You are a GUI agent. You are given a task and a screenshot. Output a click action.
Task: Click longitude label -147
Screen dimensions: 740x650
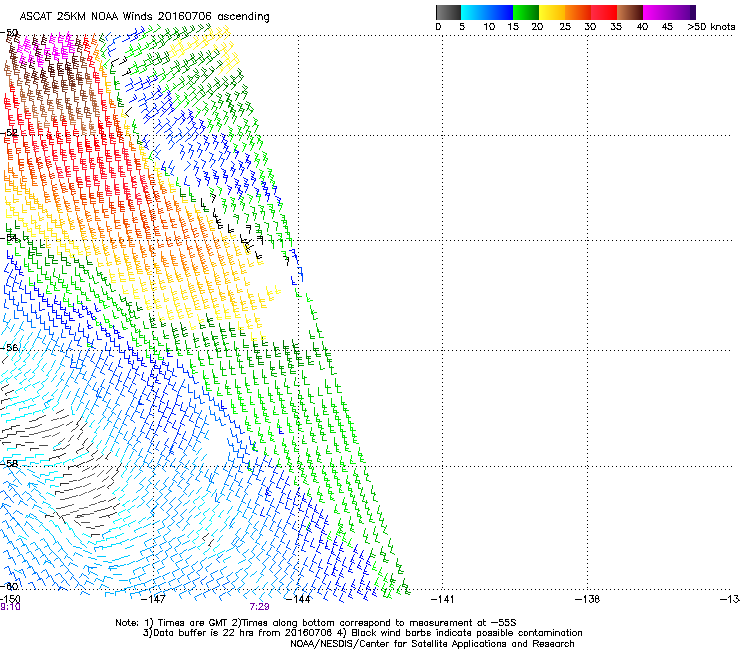coord(153,599)
